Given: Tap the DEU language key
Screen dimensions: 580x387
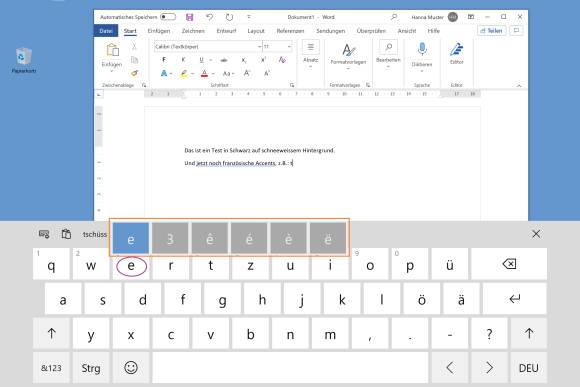Looking at the screenshot, I should click(529, 367).
